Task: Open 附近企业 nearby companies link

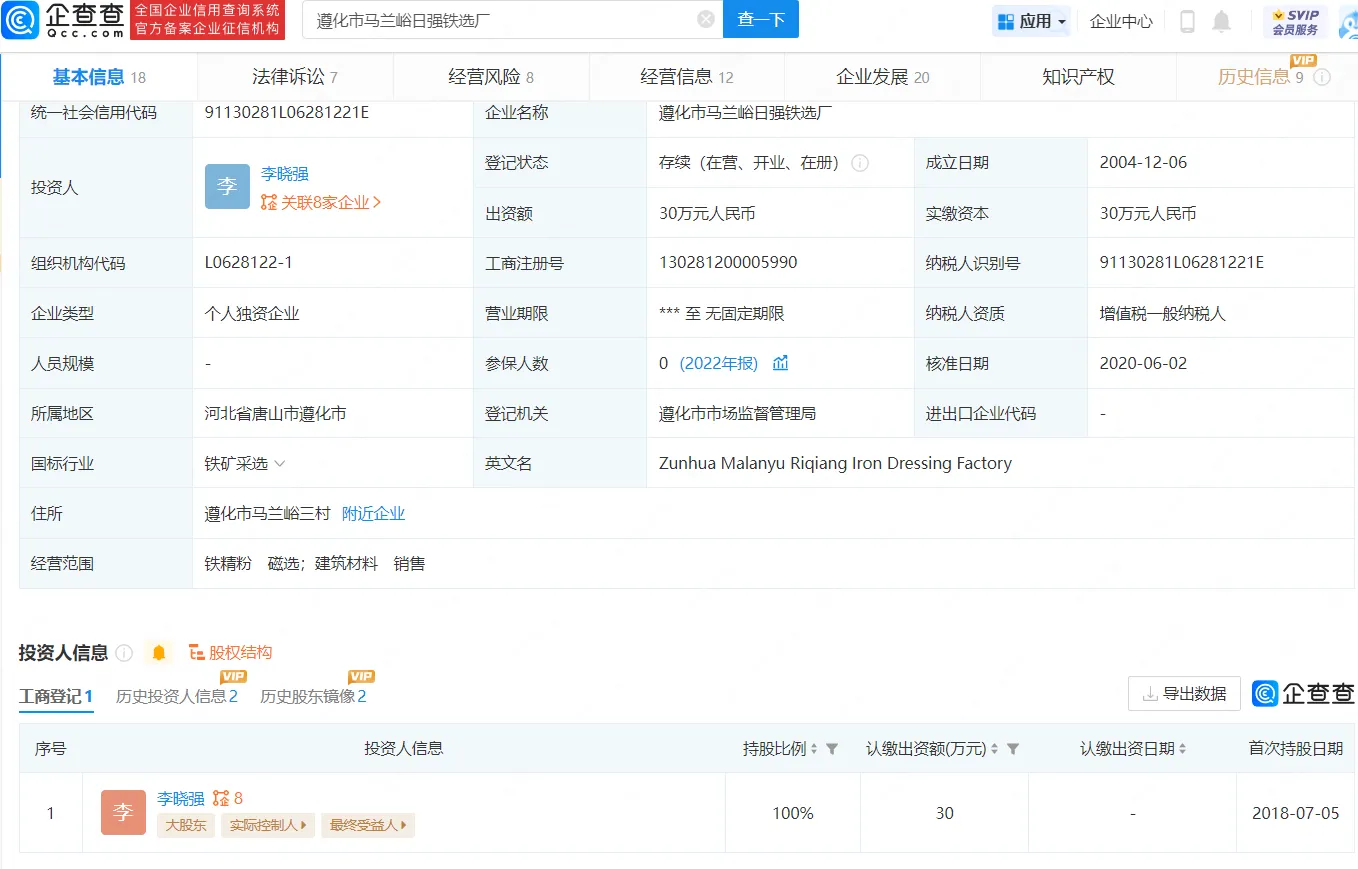Action: tap(373, 513)
